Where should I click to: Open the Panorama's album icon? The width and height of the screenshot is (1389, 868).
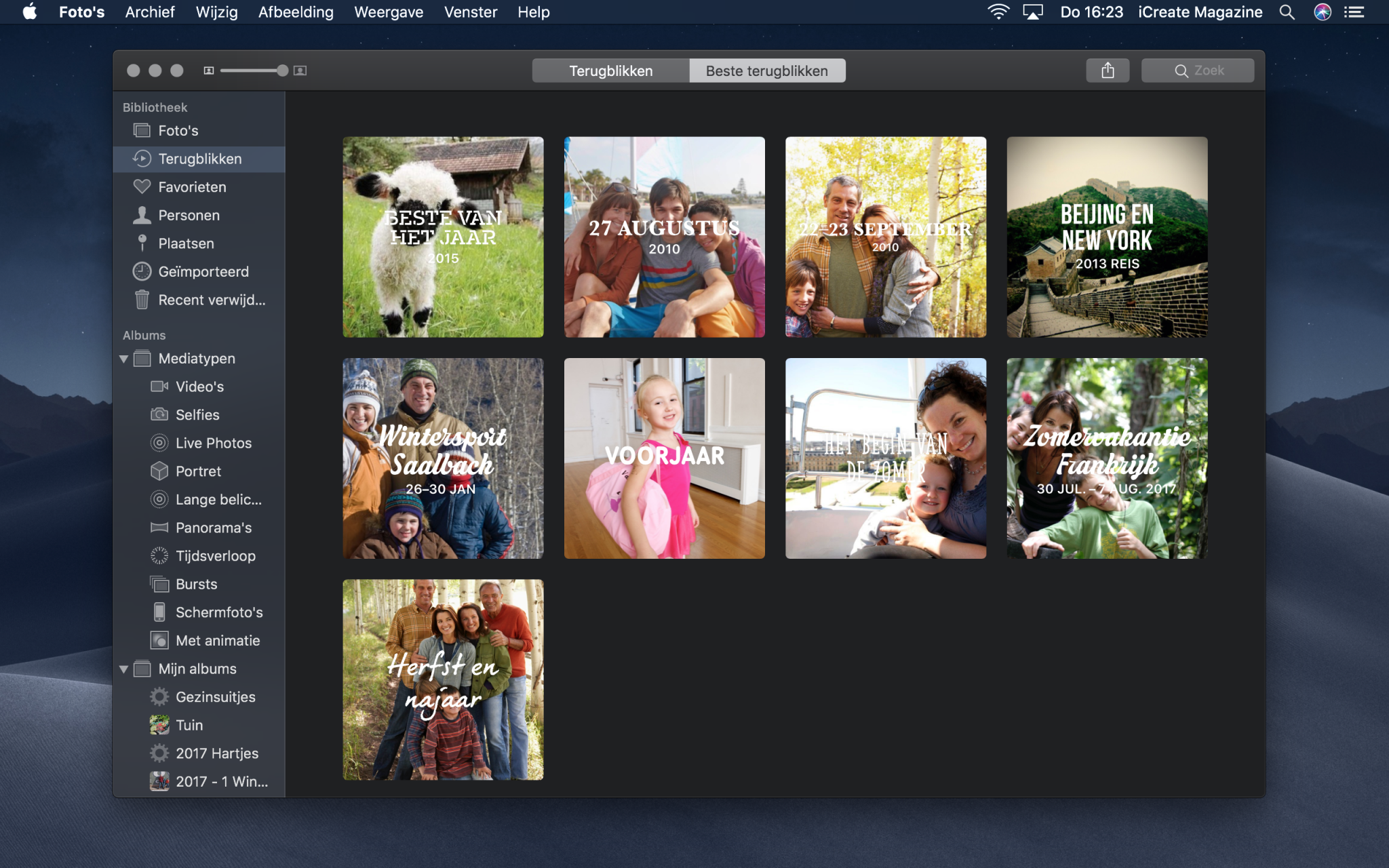pyautogui.click(x=159, y=528)
